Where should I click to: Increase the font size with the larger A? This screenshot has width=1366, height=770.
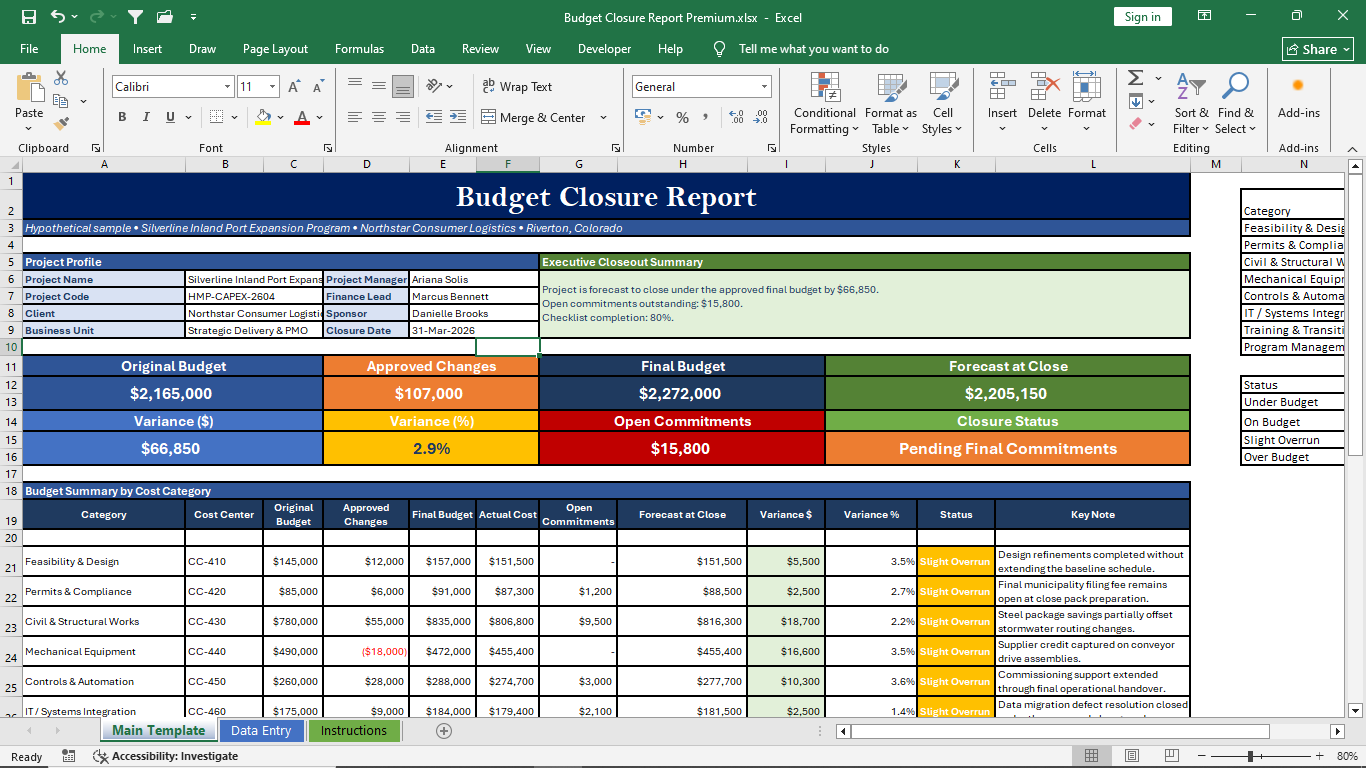(294, 87)
